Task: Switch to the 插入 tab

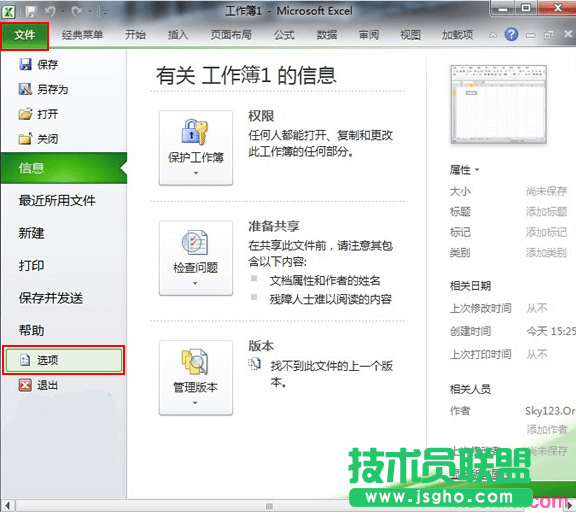Action: tap(178, 35)
